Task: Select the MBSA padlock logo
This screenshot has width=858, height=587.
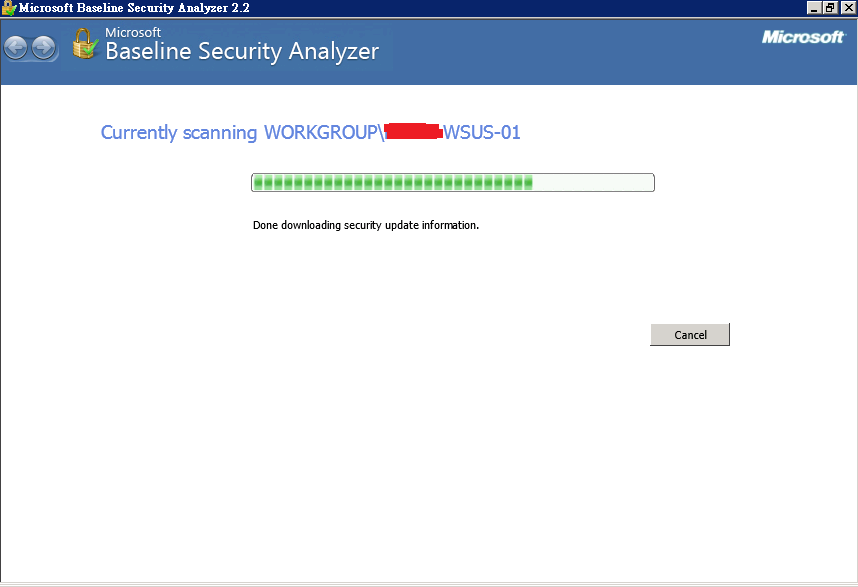Action: point(84,44)
